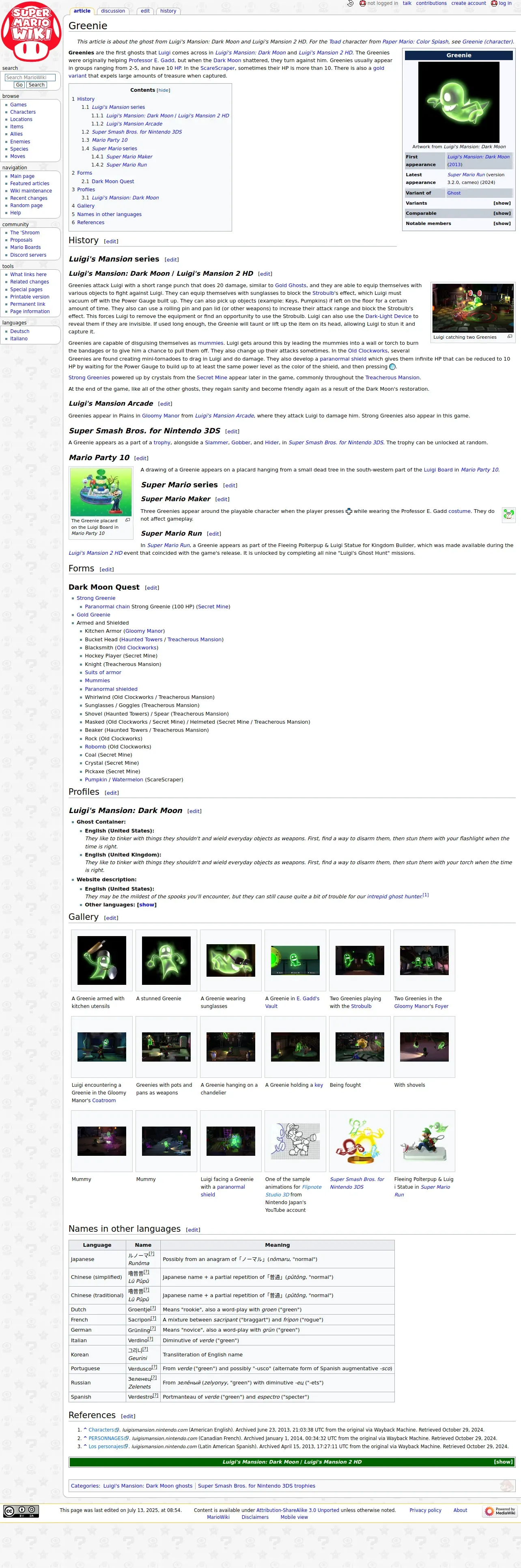Click the Go search button
Image resolution: width=521 pixels, height=1568 pixels.
19,84
